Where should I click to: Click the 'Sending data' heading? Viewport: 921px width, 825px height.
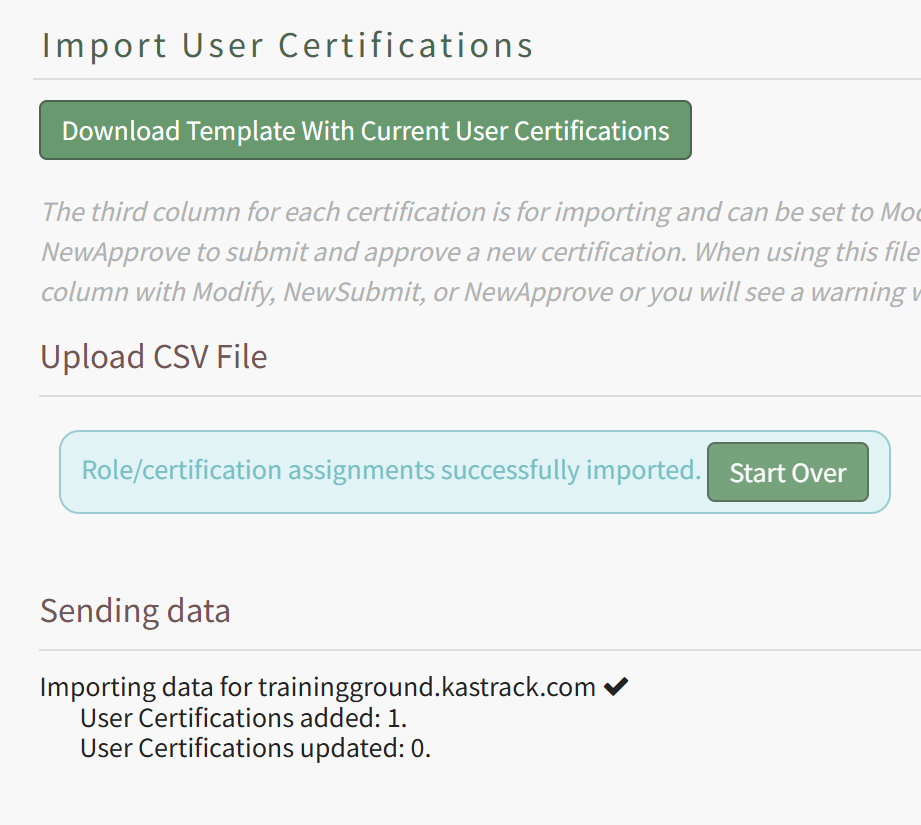point(135,611)
